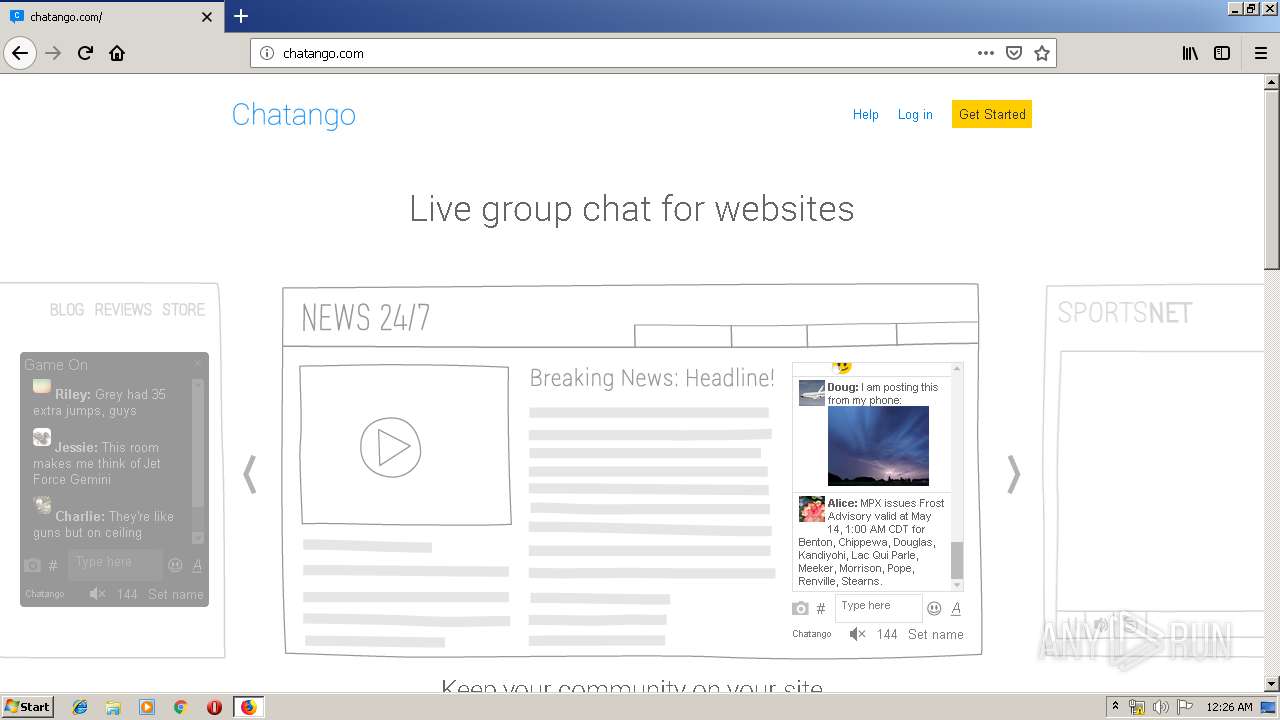Open the Help link

865,114
